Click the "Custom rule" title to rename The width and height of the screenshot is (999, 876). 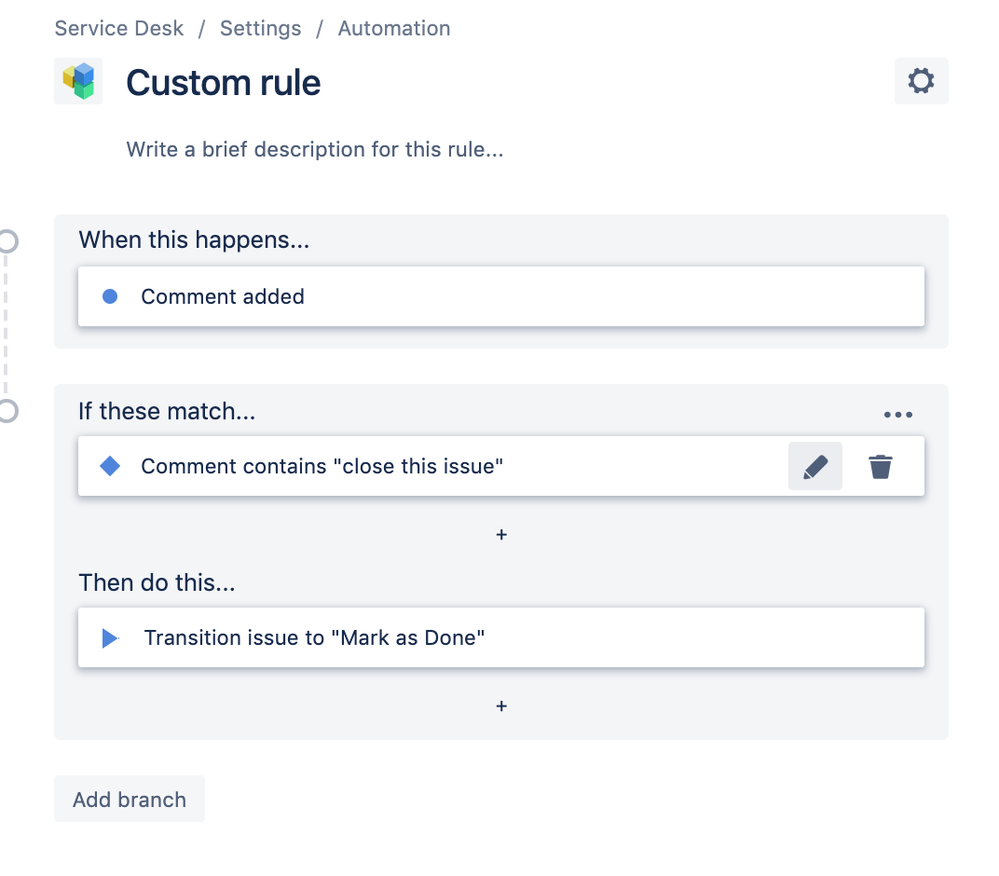[x=223, y=82]
